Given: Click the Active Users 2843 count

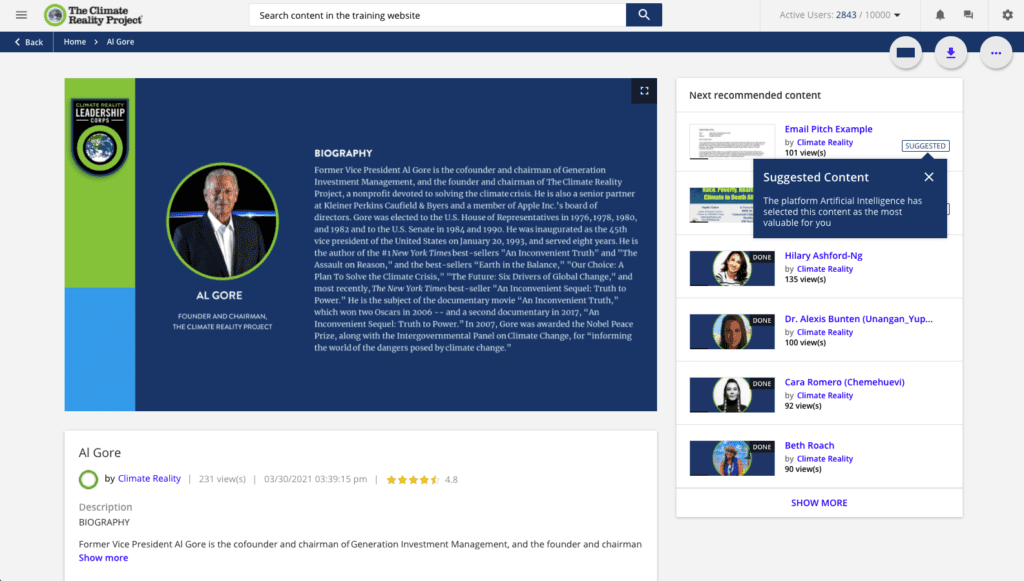Looking at the screenshot, I should click(x=846, y=15).
